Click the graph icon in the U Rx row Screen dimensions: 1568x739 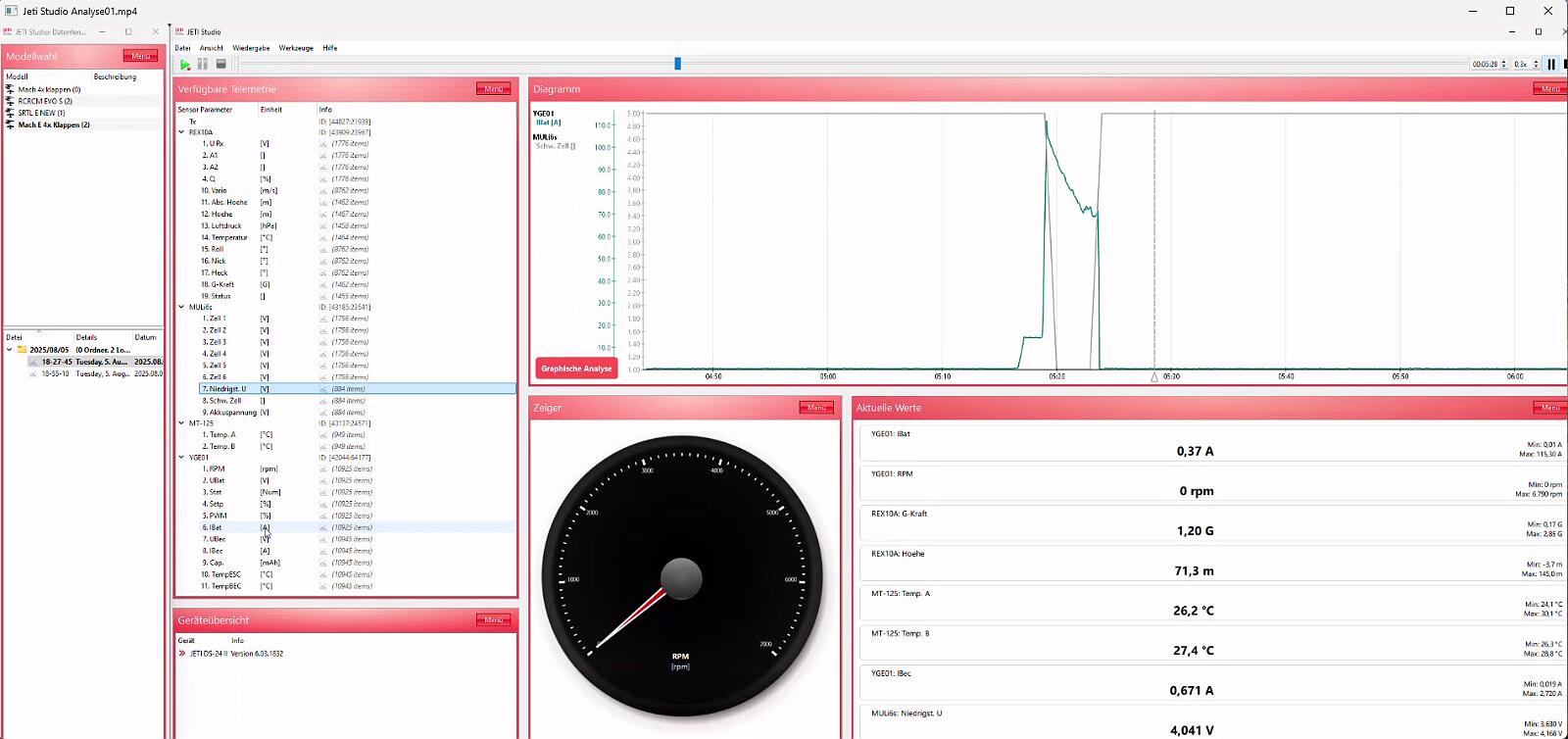coord(323,144)
